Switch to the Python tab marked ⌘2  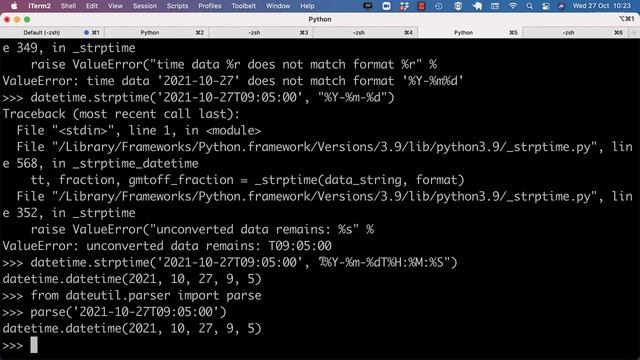pyautogui.click(x=156, y=32)
